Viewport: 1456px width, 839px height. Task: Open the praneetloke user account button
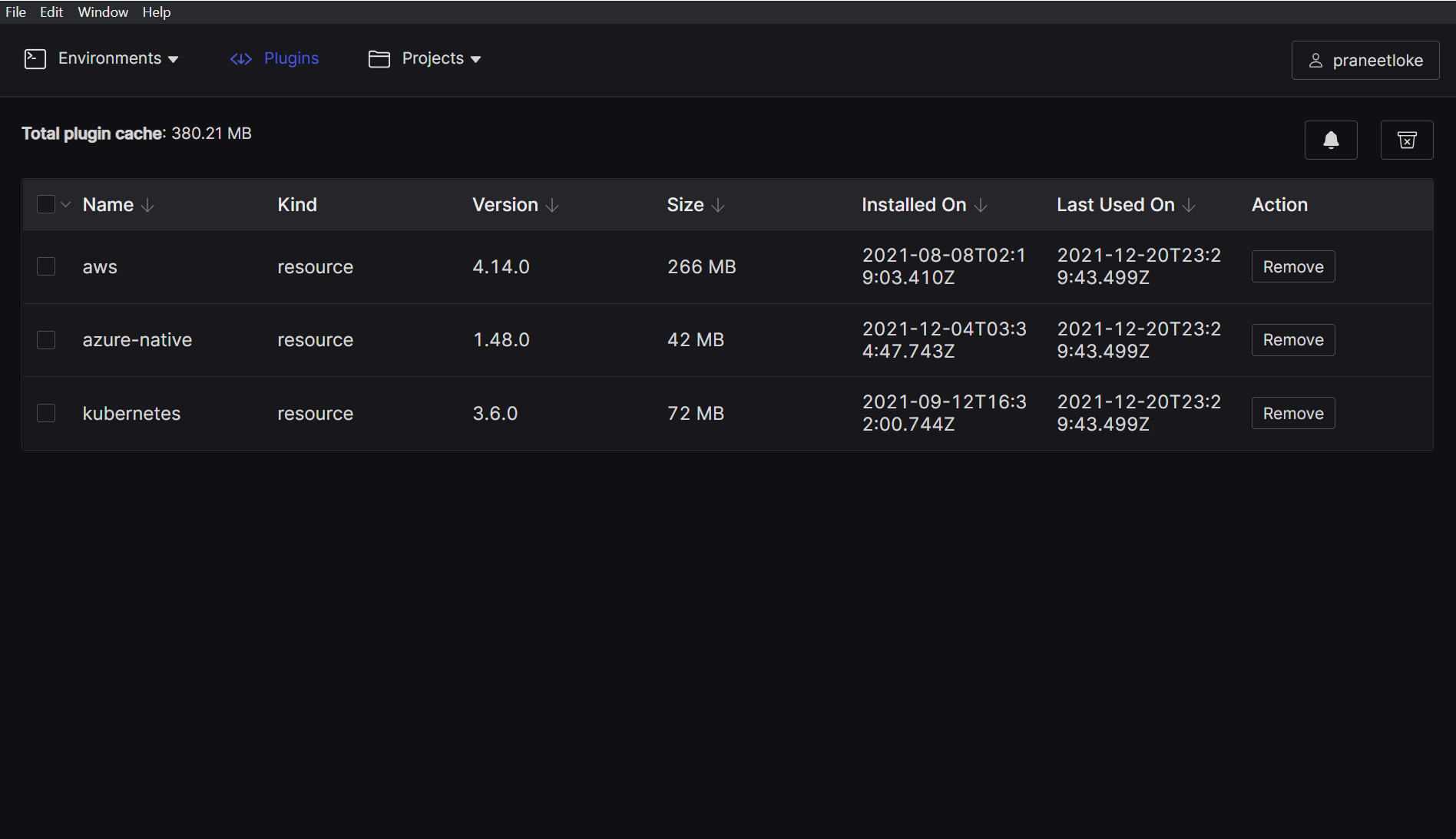point(1365,60)
